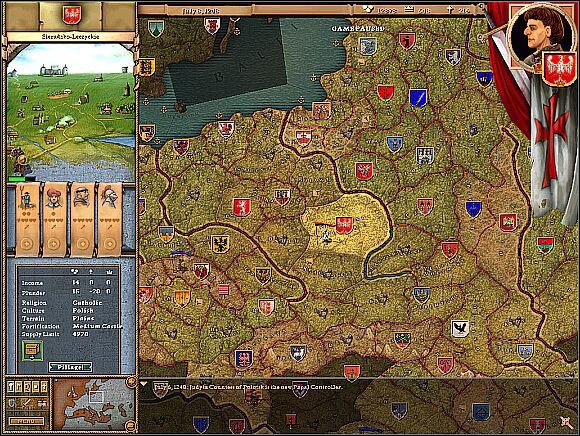This screenshot has height=436, width=580.
Task: Click the treasure chest icon in province panel
Action: [x=33, y=350]
